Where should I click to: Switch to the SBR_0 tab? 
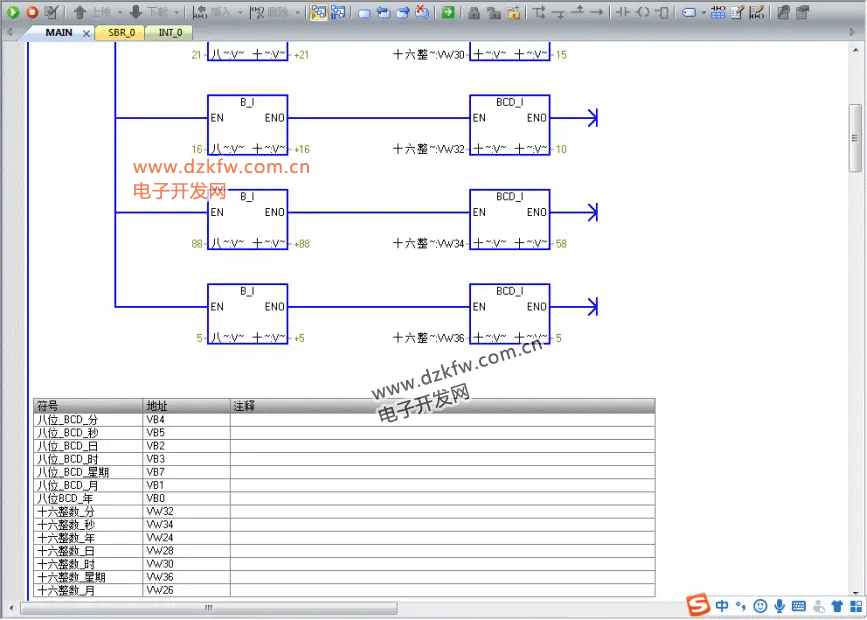(121, 33)
